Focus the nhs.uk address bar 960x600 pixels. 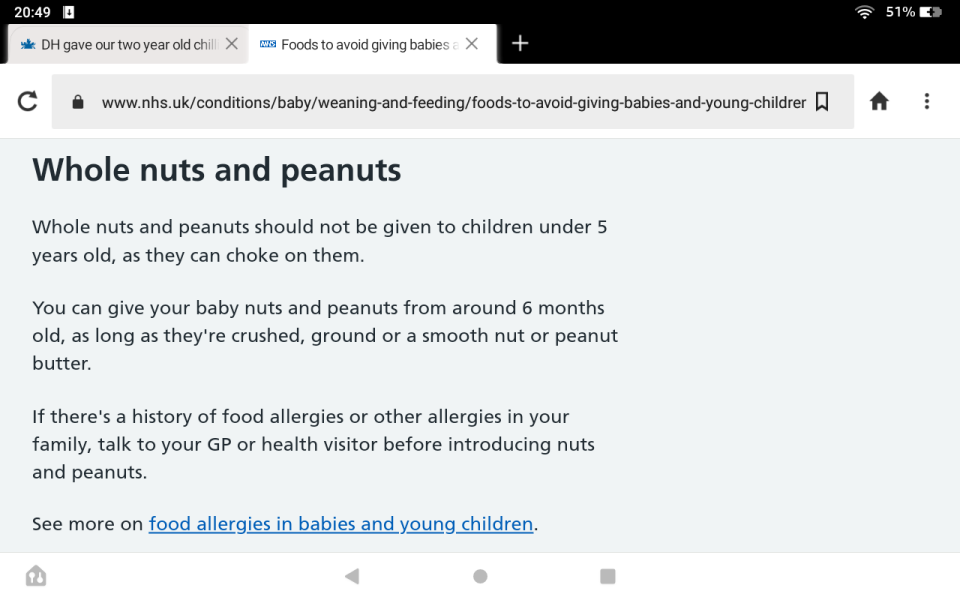click(453, 102)
